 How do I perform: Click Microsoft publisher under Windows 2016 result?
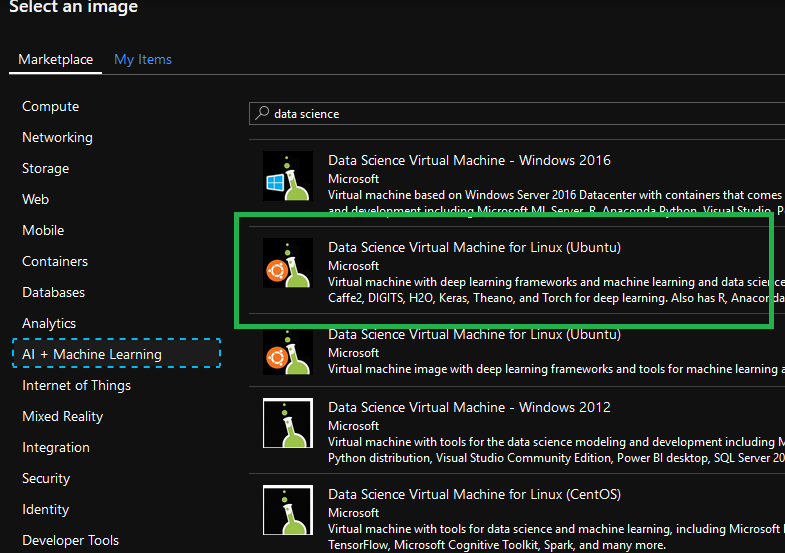click(x=353, y=179)
